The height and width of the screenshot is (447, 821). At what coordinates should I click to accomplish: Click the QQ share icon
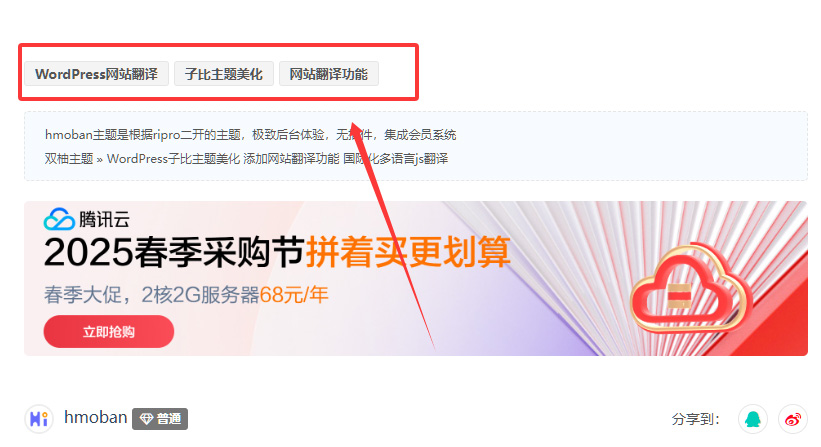click(x=753, y=419)
